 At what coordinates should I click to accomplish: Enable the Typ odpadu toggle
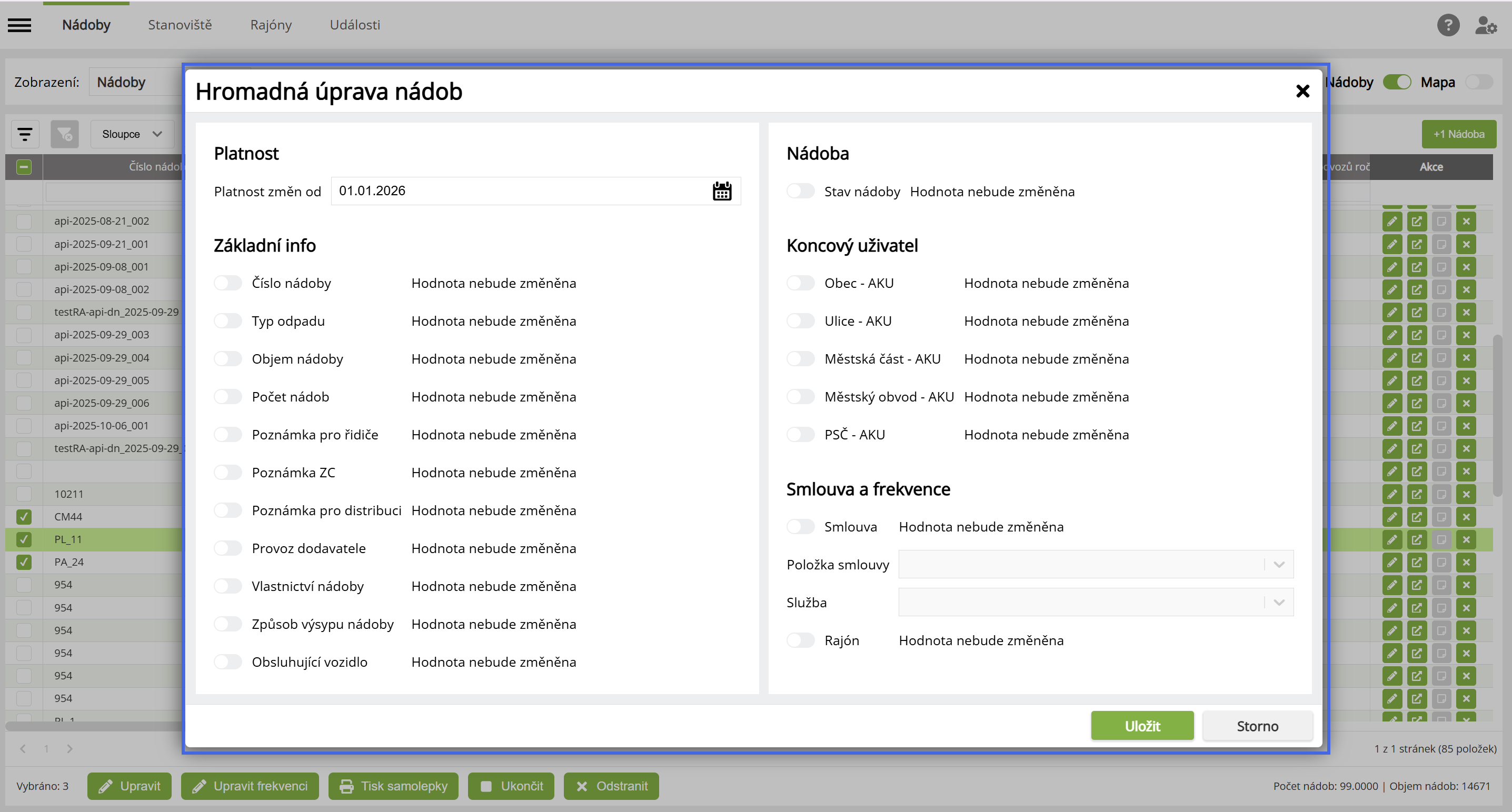(x=228, y=321)
